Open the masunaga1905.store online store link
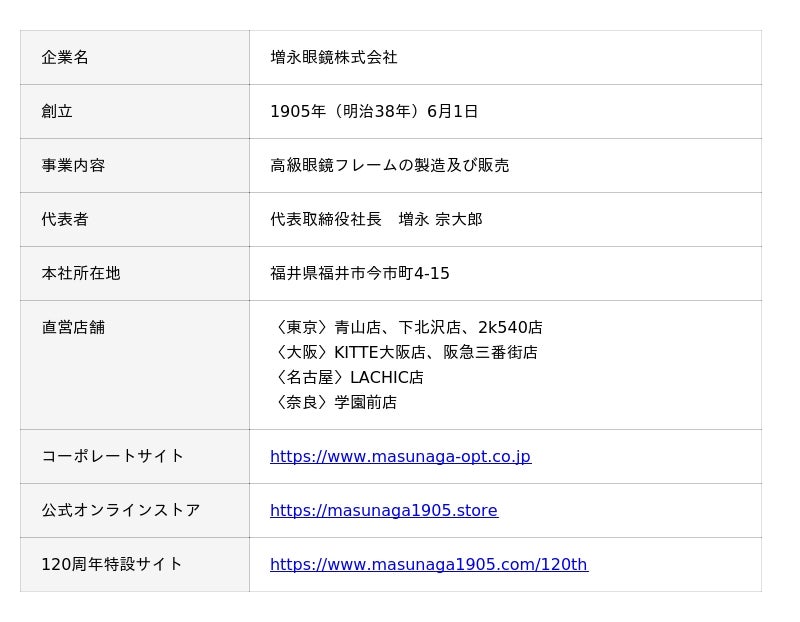The image size is (800, 622). coord(383,511)
